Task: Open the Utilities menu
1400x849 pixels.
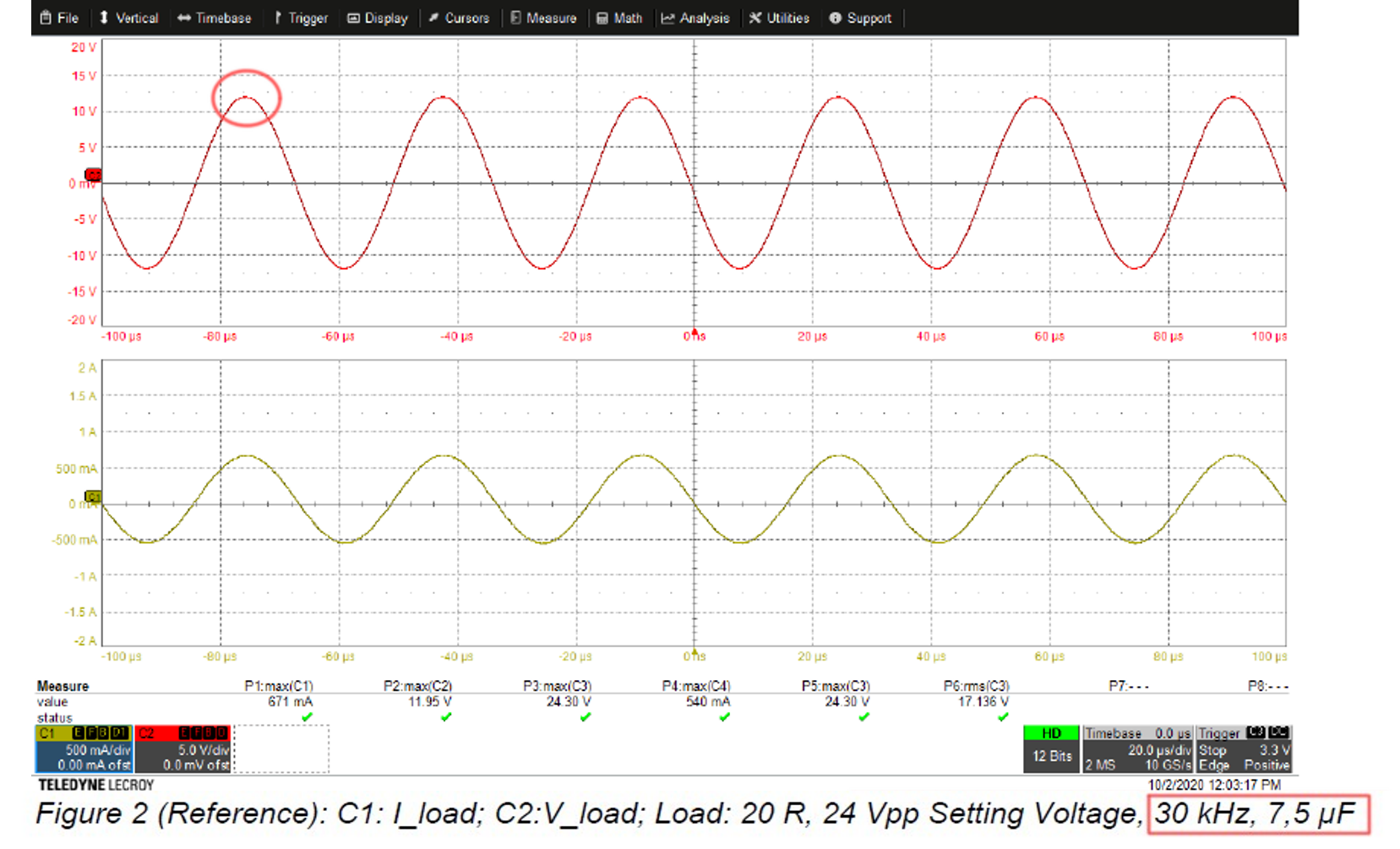Action: 779,18
